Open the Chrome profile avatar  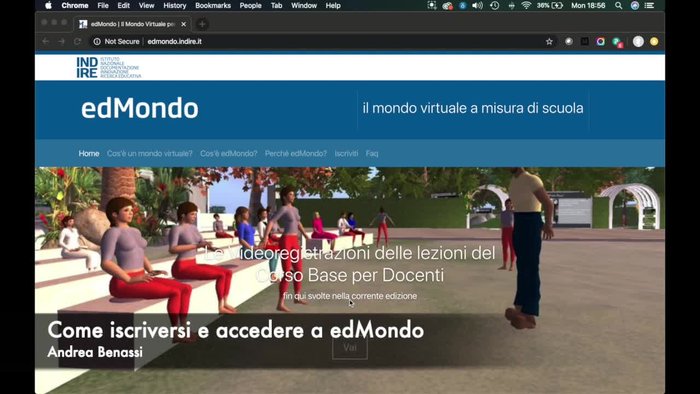[638, 41]
